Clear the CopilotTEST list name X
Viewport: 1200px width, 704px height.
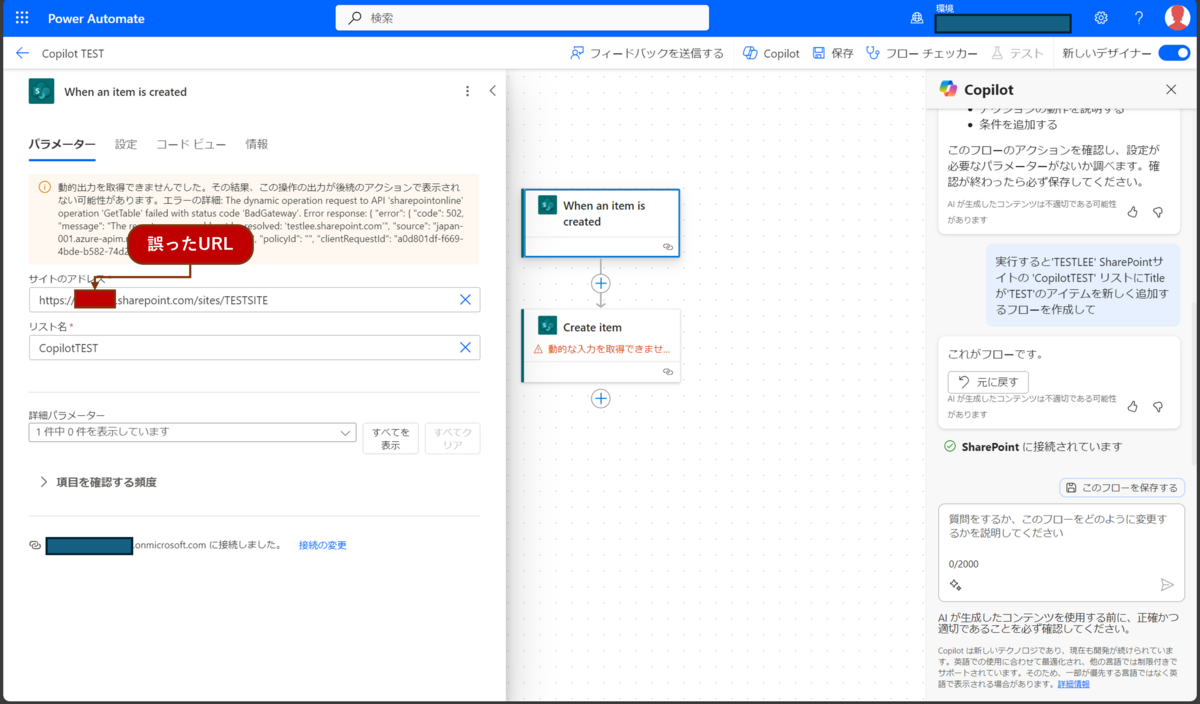(465, 347)
